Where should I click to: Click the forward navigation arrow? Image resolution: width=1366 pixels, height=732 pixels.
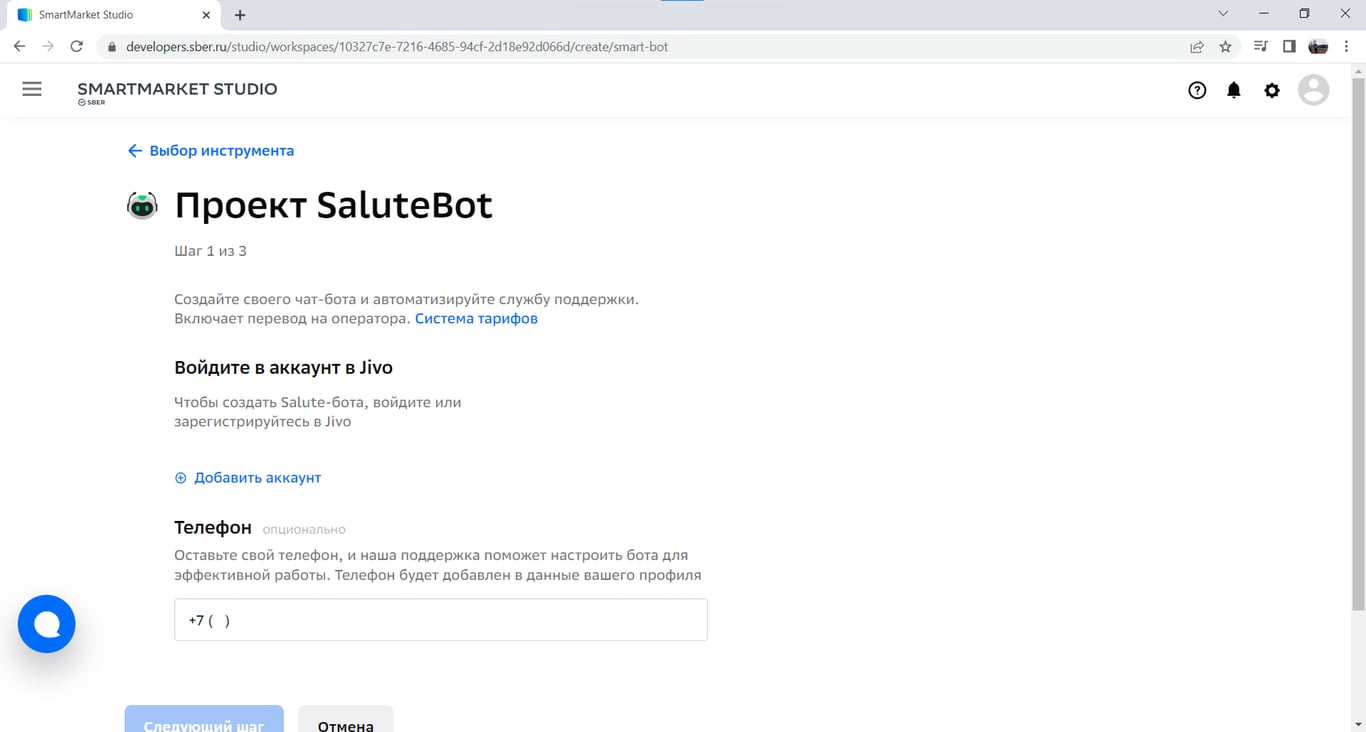tap(47, 46)
